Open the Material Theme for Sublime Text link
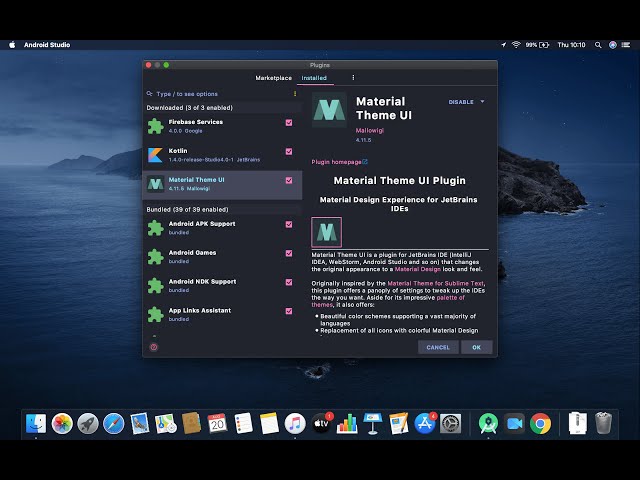 click(435, 283)
